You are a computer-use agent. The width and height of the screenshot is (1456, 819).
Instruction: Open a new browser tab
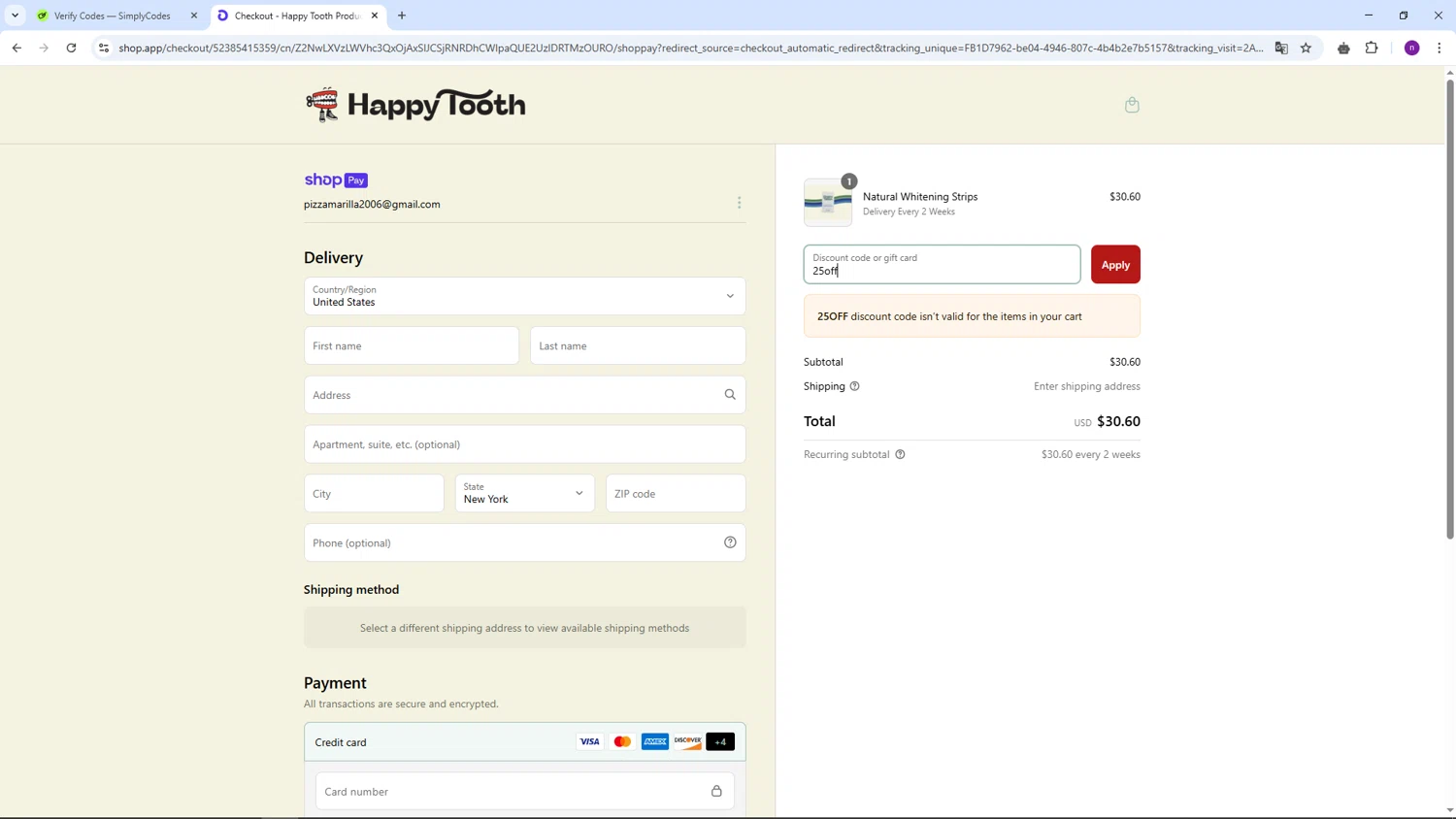tap(402, 16)
